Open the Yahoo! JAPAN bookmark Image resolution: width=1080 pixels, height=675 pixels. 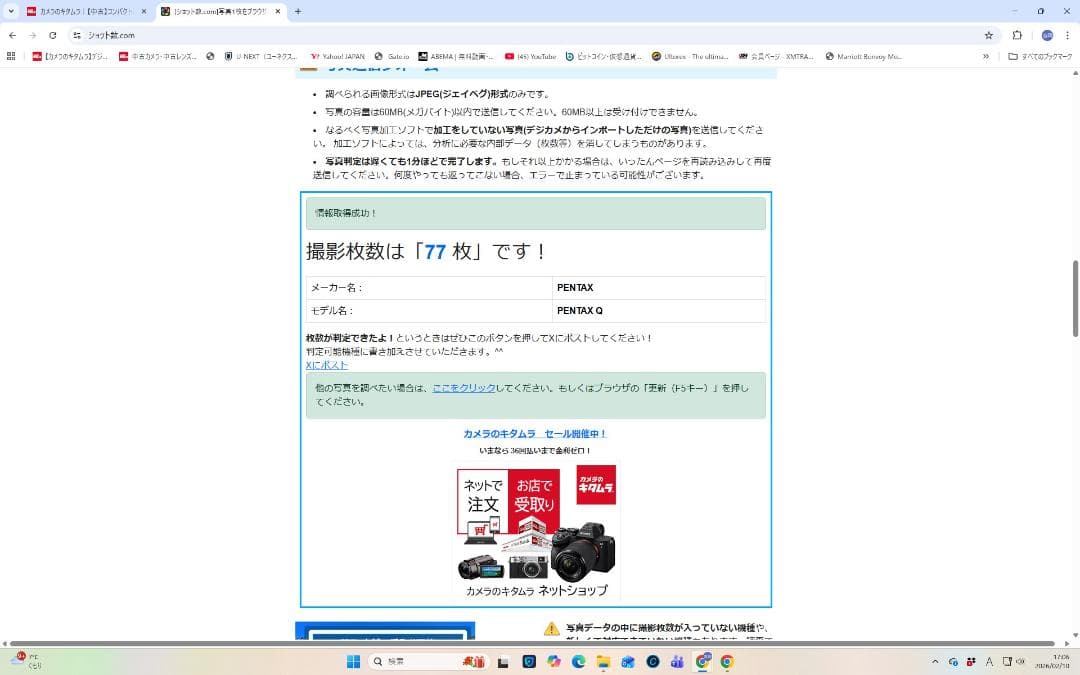click(x=336, y=57)
